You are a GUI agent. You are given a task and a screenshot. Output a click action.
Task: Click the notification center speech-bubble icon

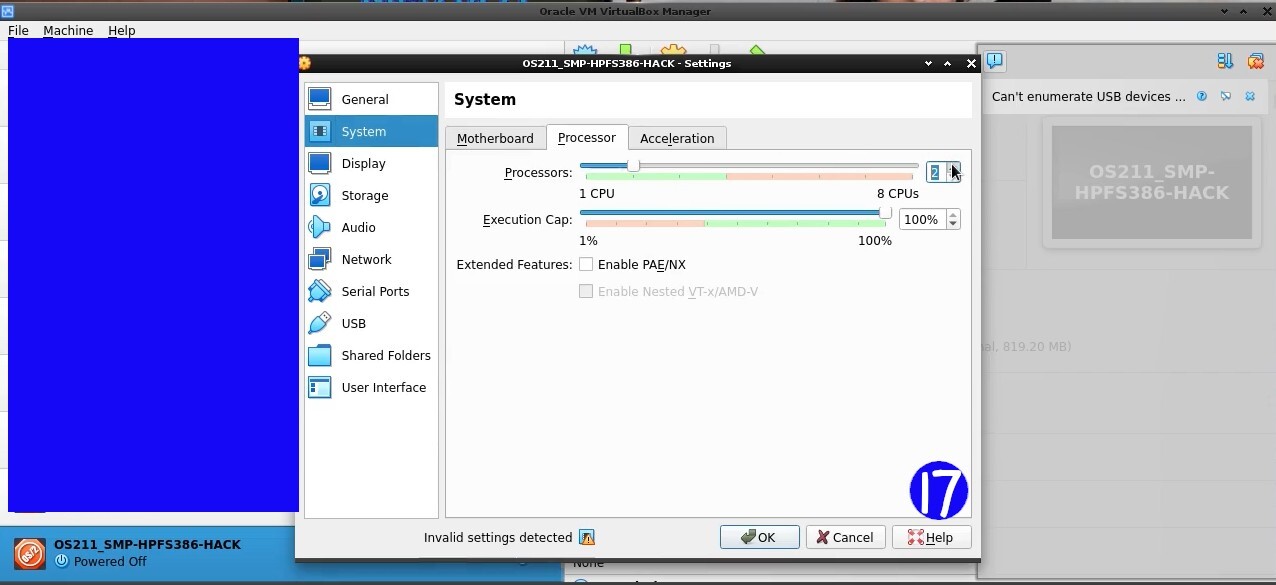(994, 61)
